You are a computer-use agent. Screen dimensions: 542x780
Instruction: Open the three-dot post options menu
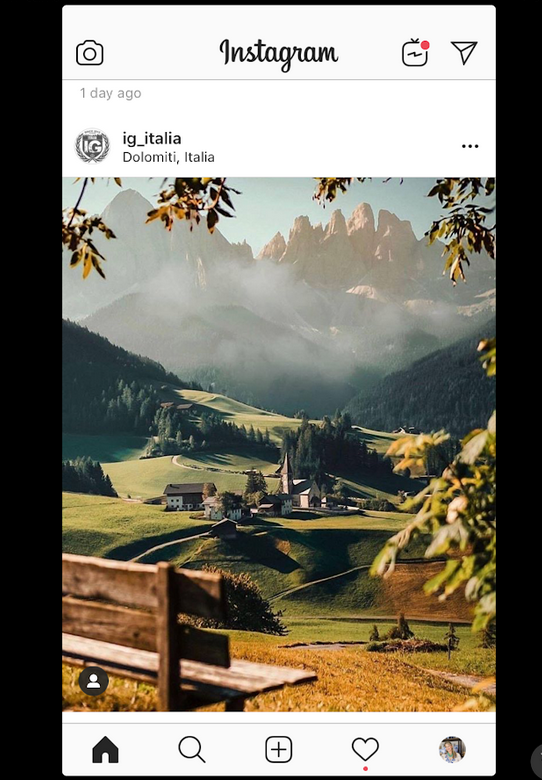click(x=470, y=146)
